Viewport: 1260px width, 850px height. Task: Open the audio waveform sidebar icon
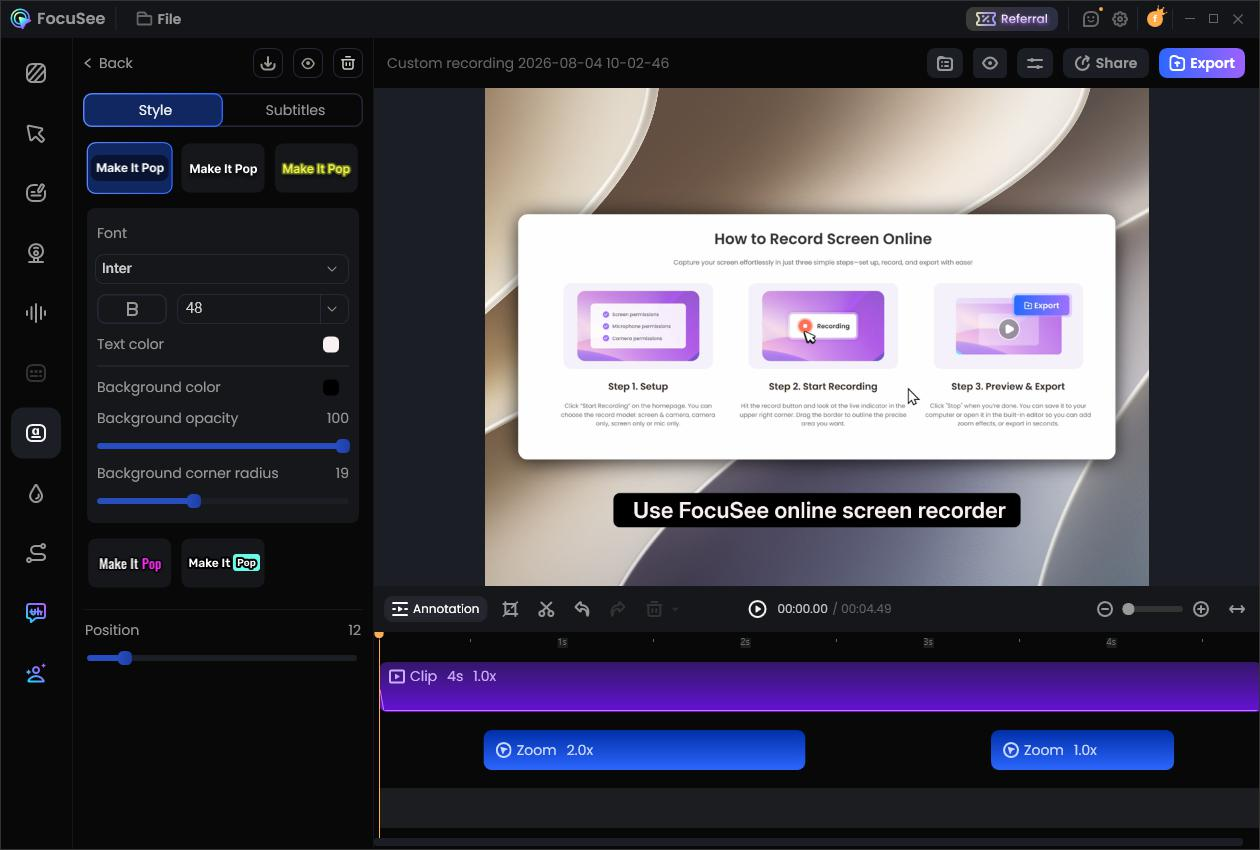tap(36, 313)
